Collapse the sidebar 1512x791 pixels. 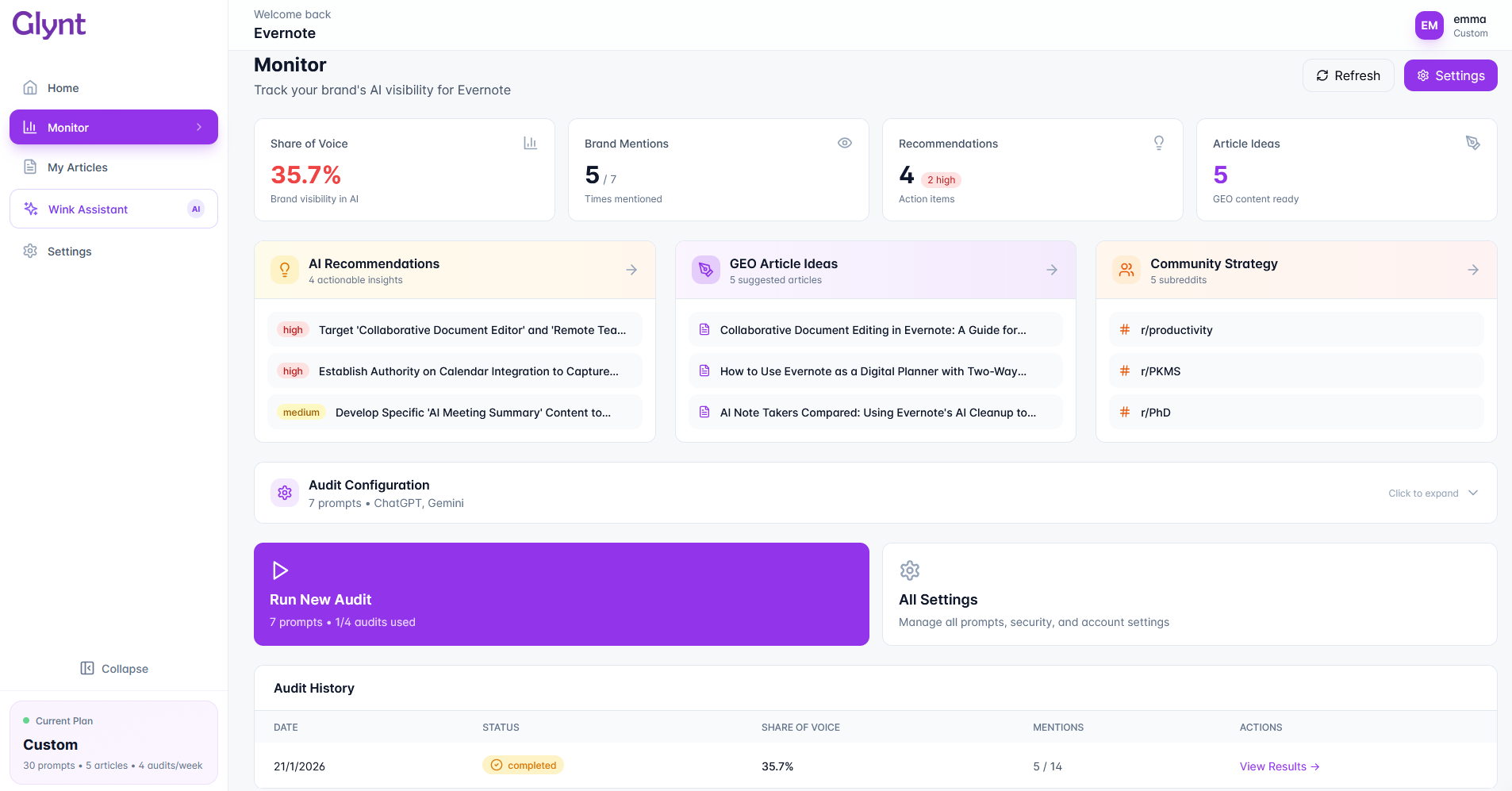(114, 669)
